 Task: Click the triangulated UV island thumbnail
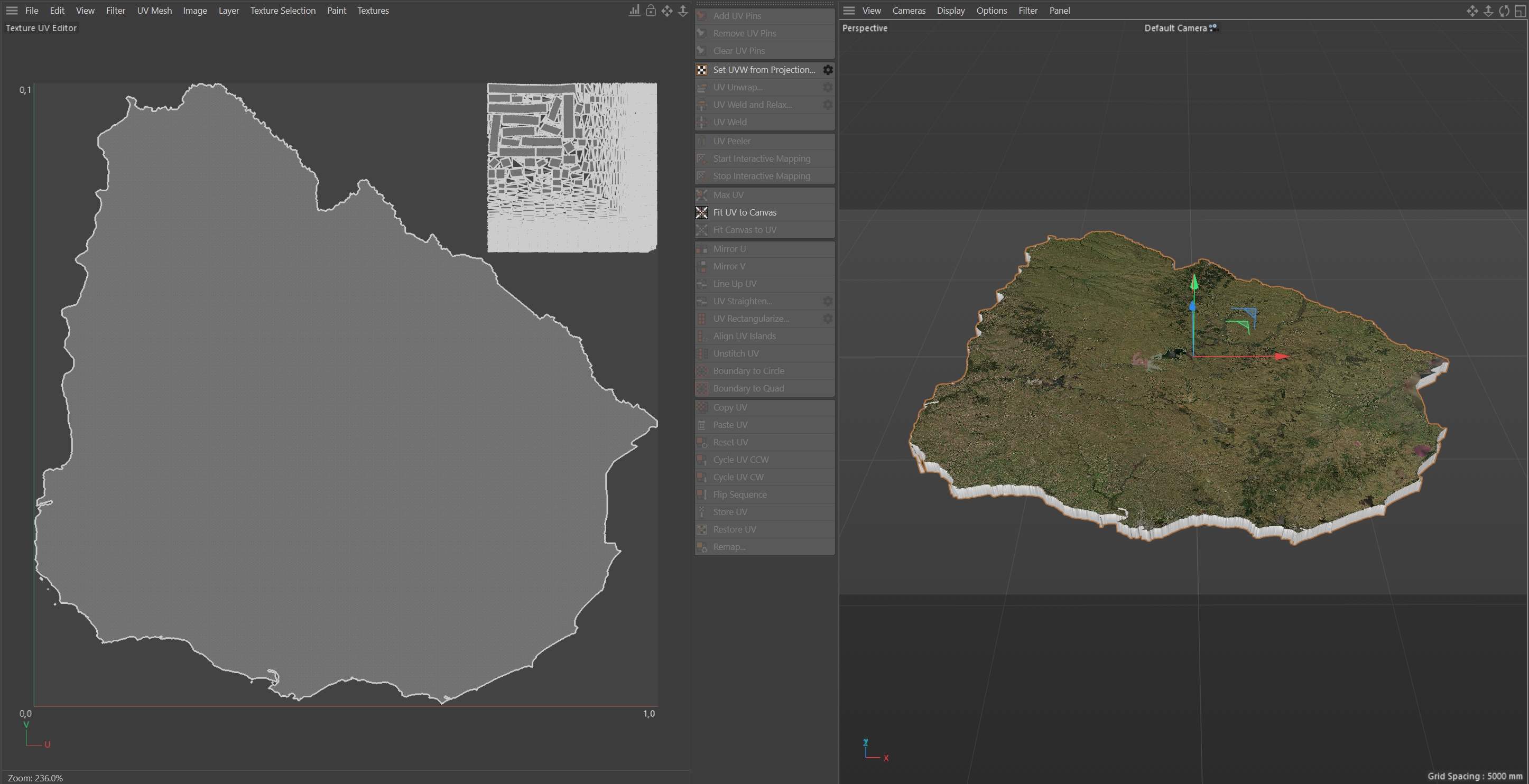point(572,167)
